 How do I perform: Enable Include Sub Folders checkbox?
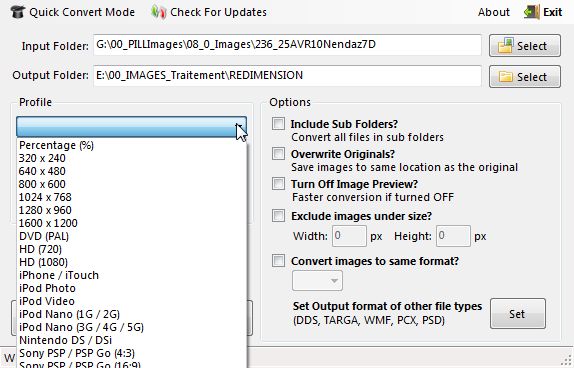point(278,124)
